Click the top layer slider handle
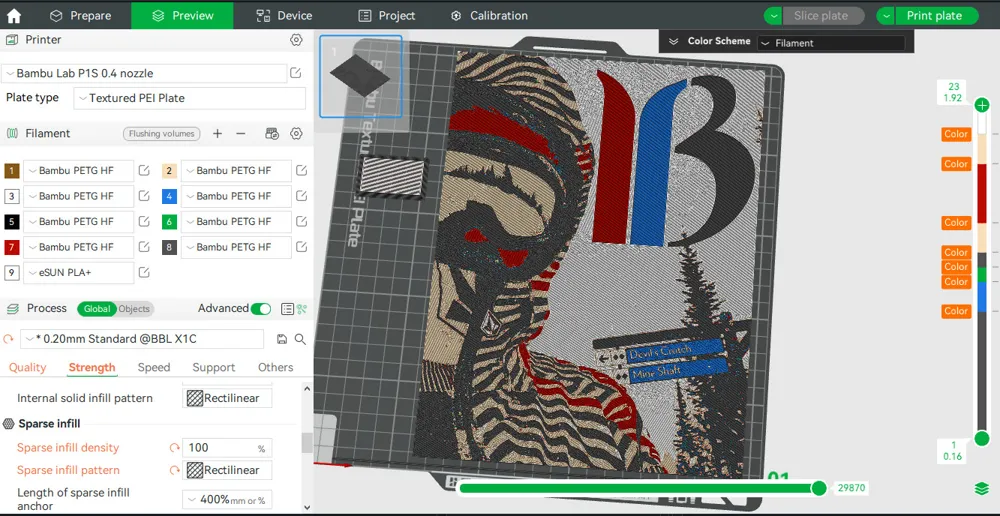 point(982,105)
